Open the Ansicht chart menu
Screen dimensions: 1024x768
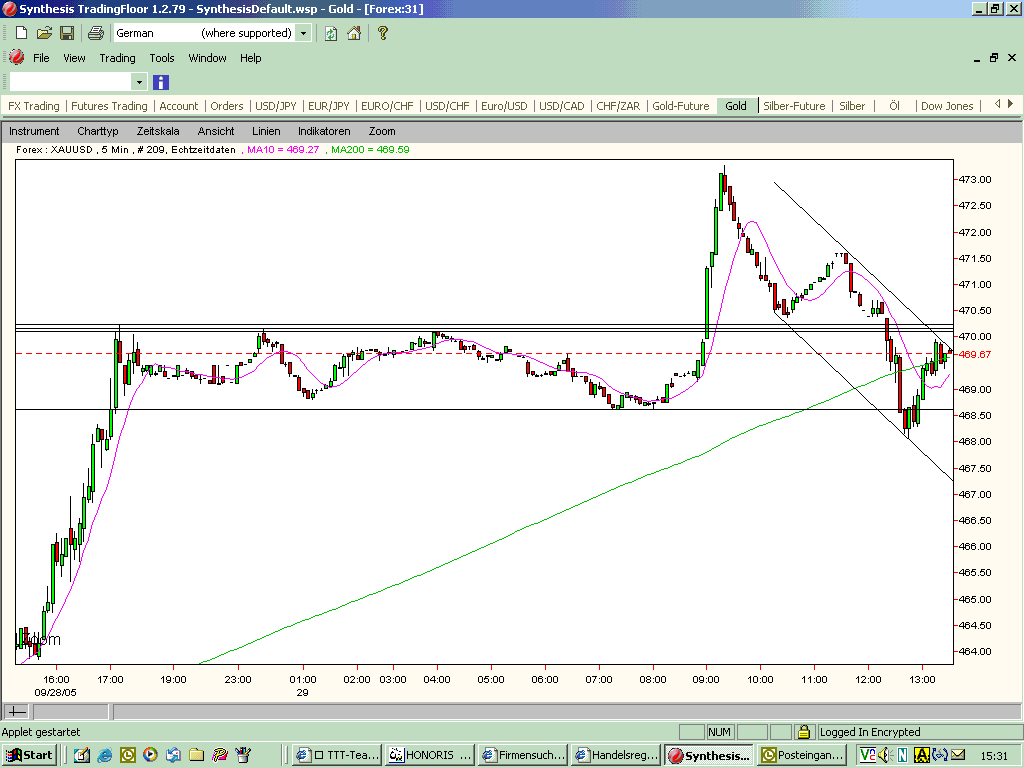(x=216, y=131)
